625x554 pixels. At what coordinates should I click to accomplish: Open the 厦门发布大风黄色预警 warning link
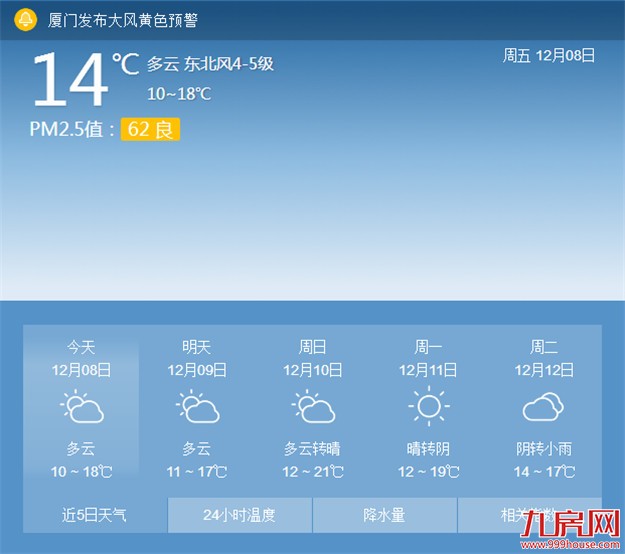coord(123,20)
